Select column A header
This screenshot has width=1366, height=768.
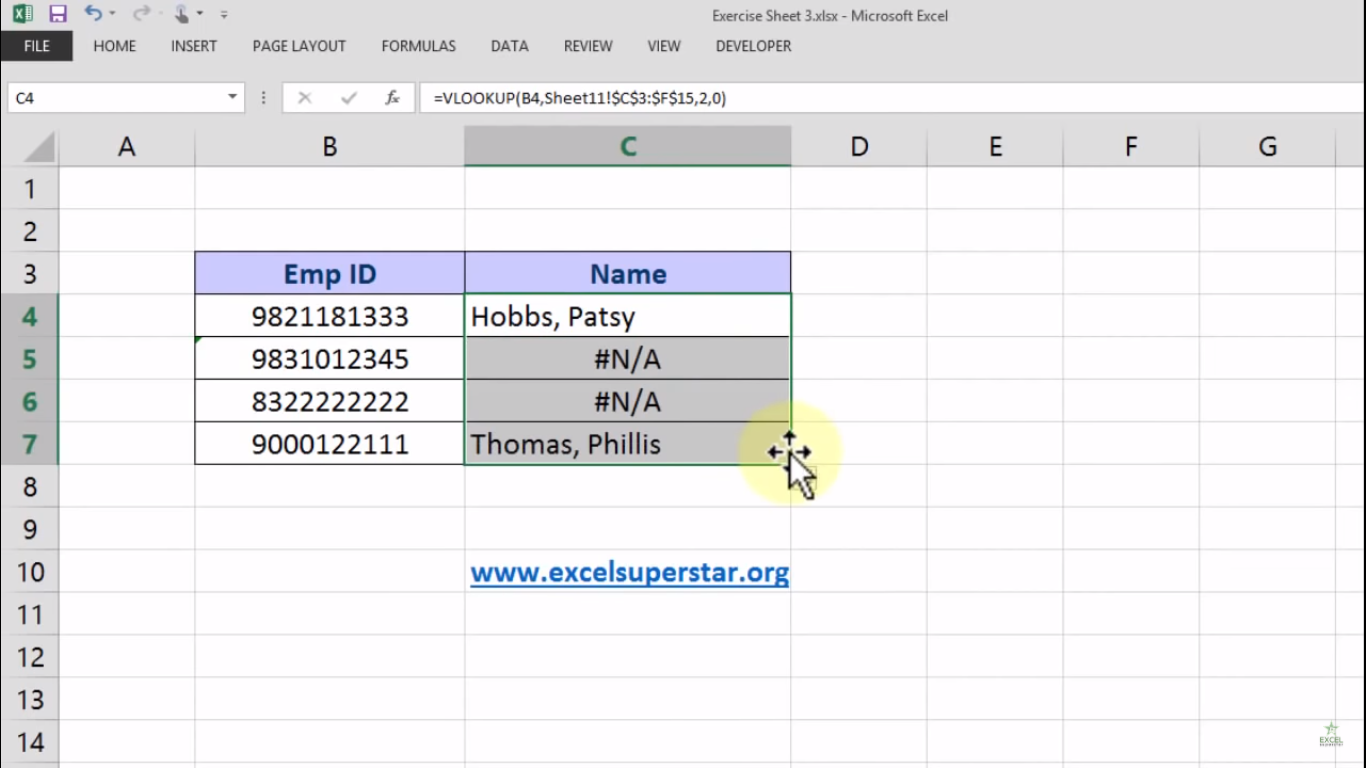click(127, 147)
